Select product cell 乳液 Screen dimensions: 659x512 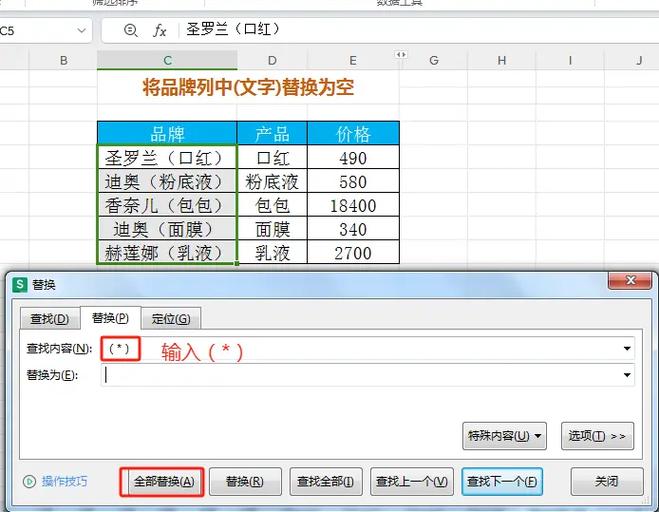272,252
